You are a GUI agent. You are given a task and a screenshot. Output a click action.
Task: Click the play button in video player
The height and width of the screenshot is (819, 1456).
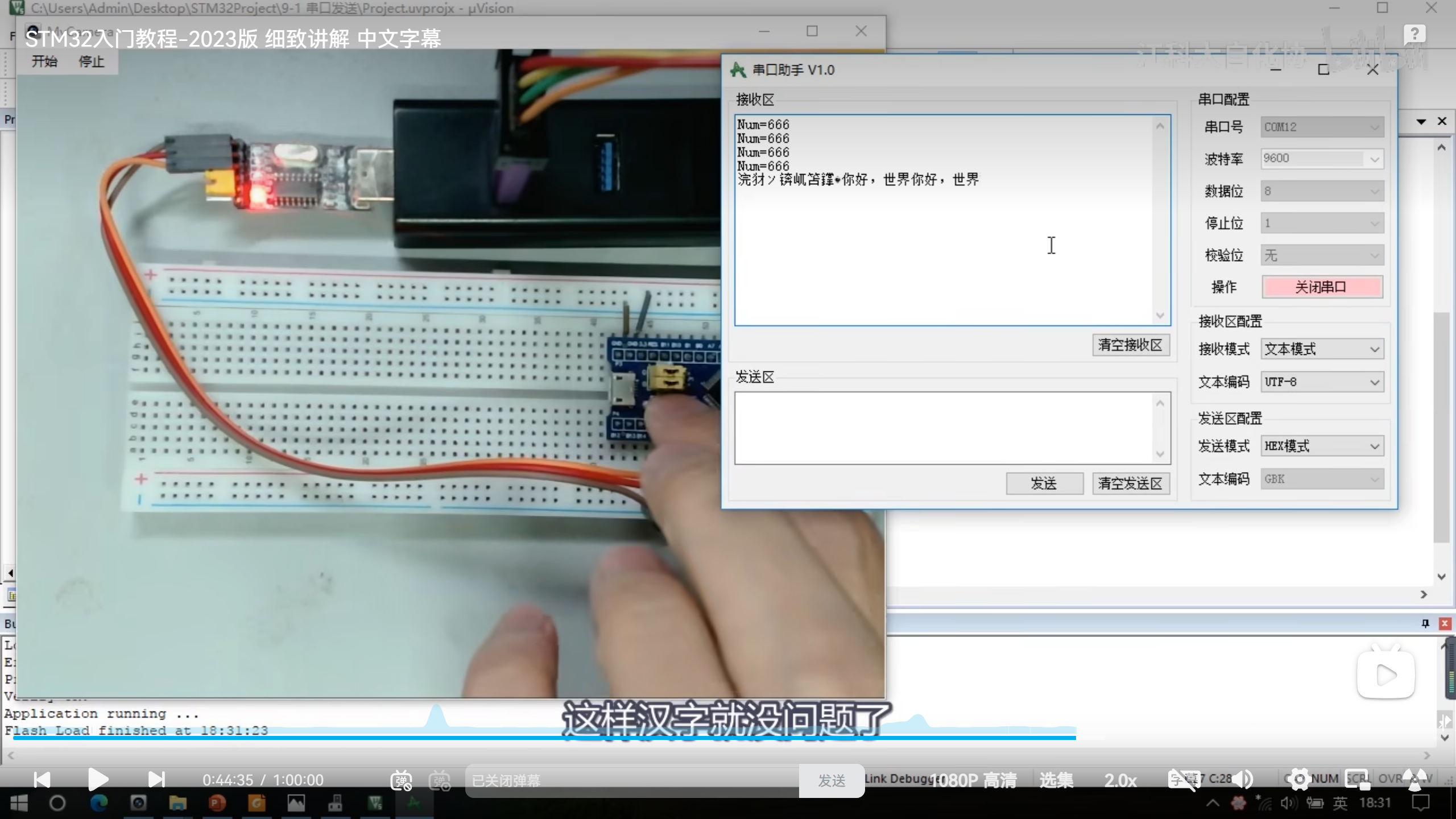click(x=98, y=779)
